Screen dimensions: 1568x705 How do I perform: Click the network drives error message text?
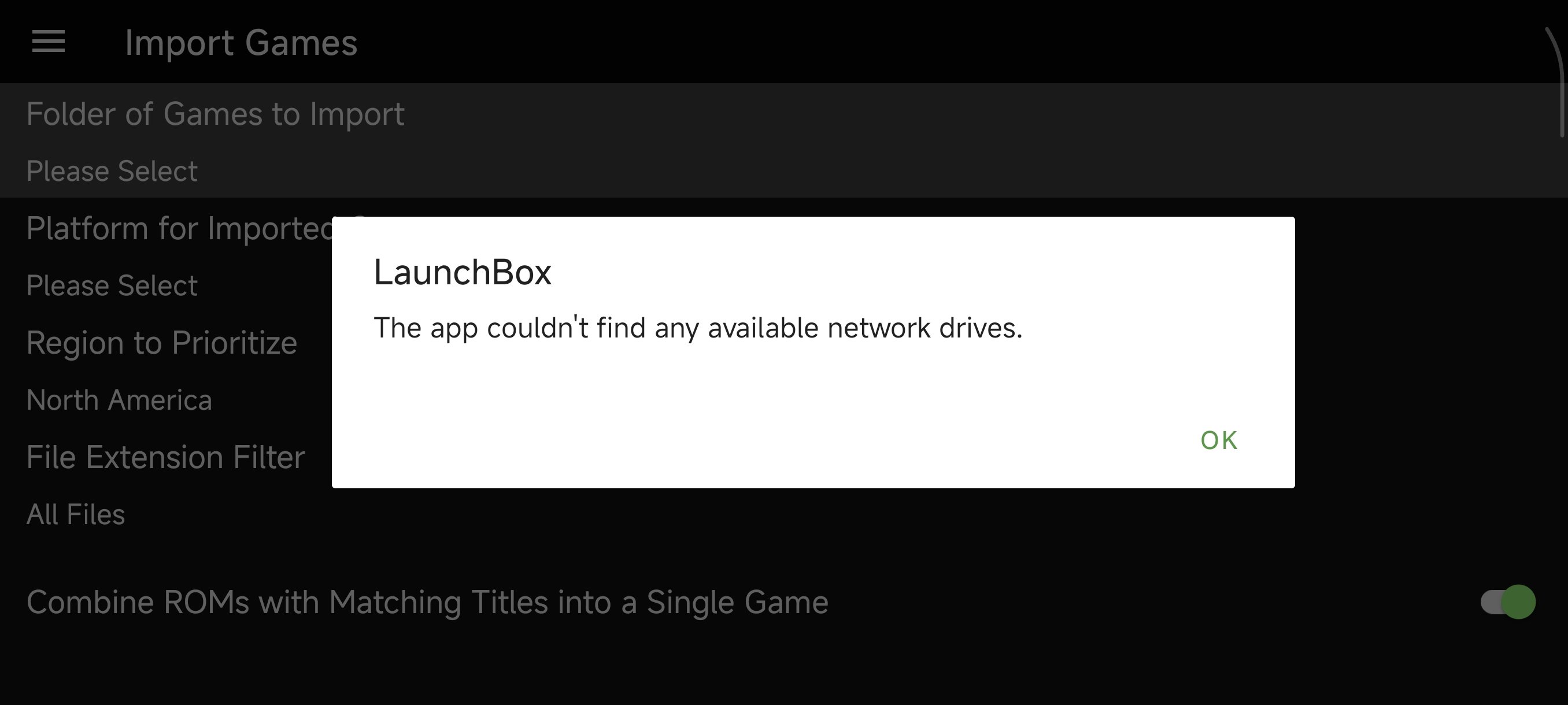[x=698, y=328]
